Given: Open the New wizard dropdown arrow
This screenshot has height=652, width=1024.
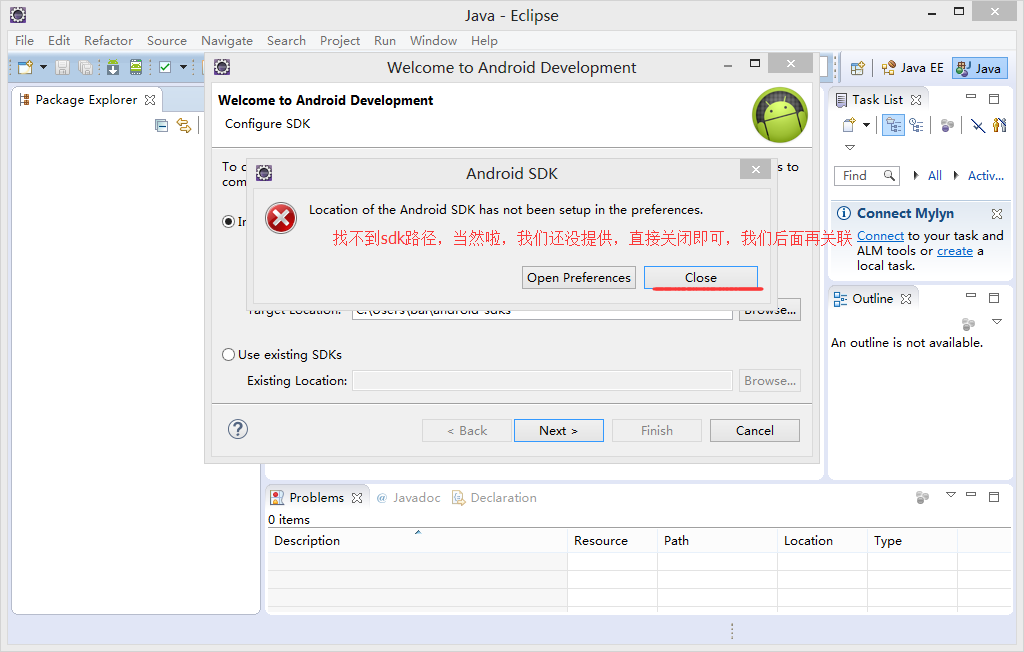Looking at the screenshot, I should coord(43,67).
